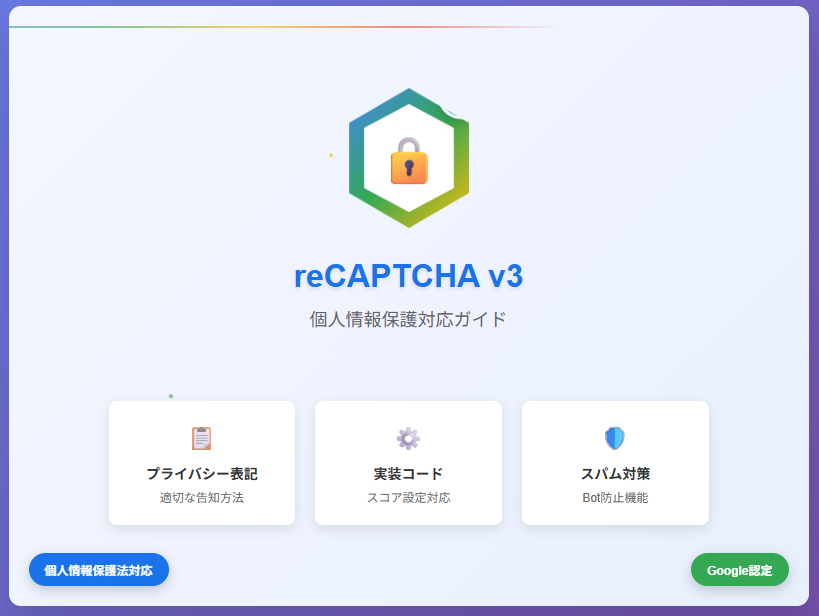
Task: Select the スパム対策 card heading
Action: click(615, 474)
